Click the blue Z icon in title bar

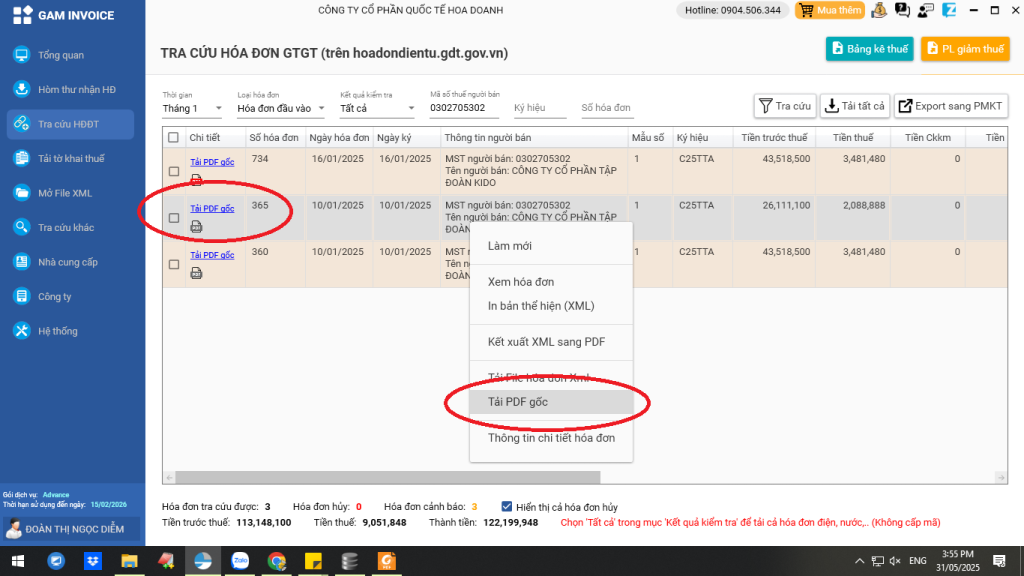949,10
